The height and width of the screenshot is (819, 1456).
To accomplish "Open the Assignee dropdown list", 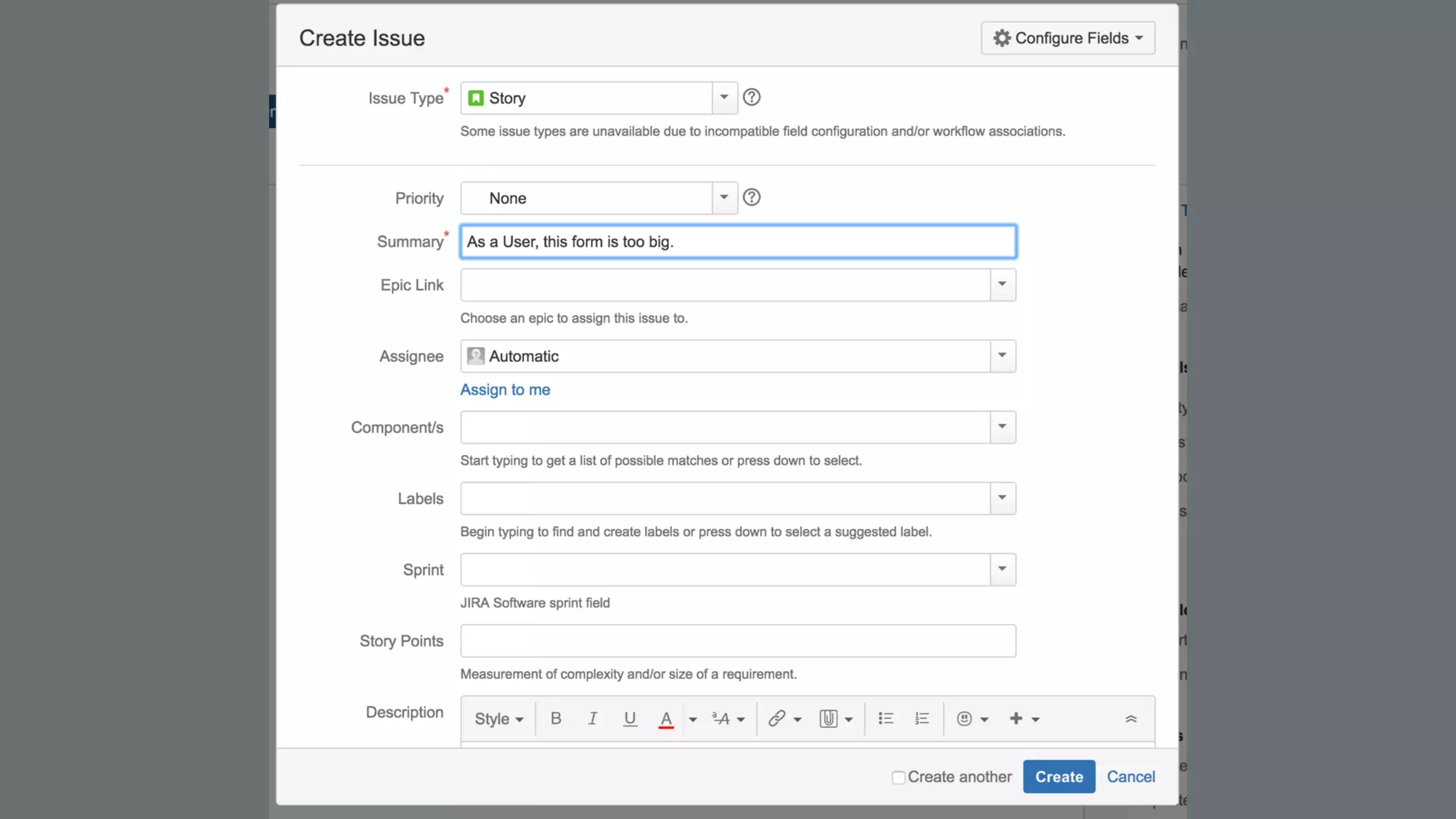I will 1002,355.
